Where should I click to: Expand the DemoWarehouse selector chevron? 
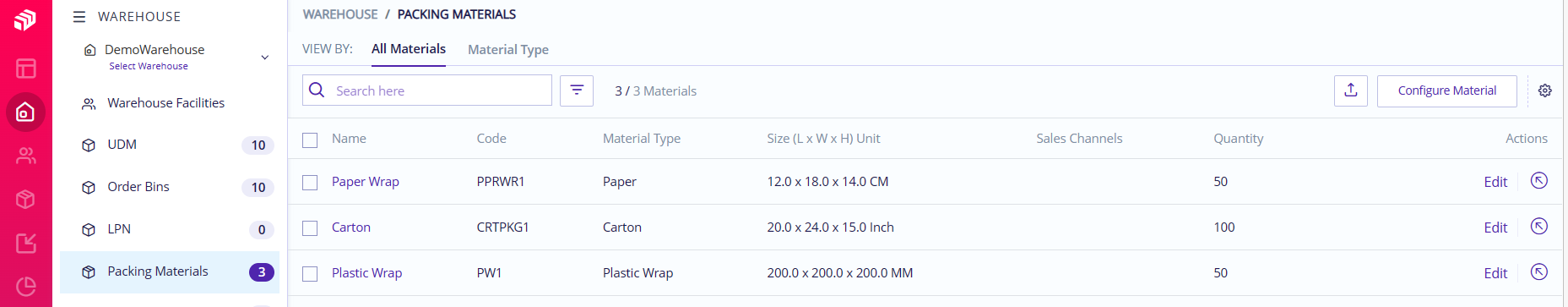coord(265,58)
